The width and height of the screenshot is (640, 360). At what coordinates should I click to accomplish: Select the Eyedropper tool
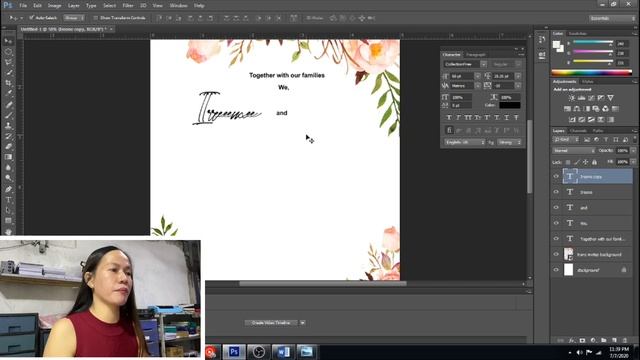pos(8,93)
